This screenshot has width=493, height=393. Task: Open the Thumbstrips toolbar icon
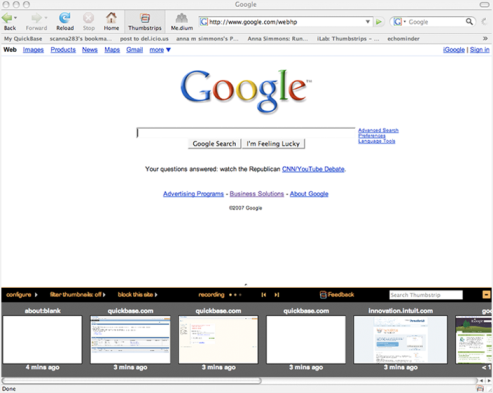[145, 18]
